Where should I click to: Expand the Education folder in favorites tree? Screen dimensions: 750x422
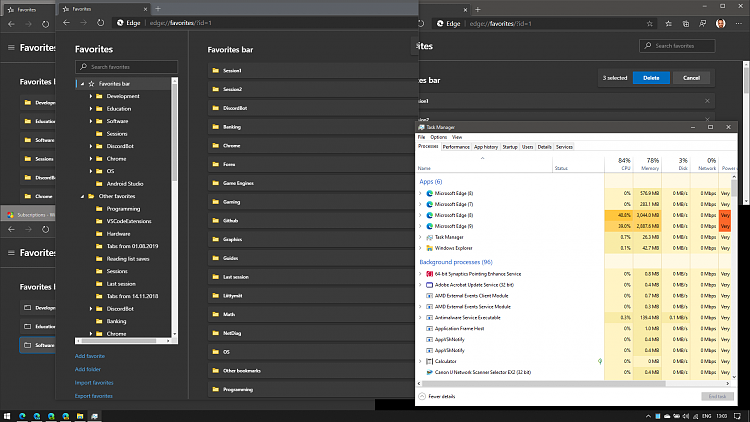point(91,109)
